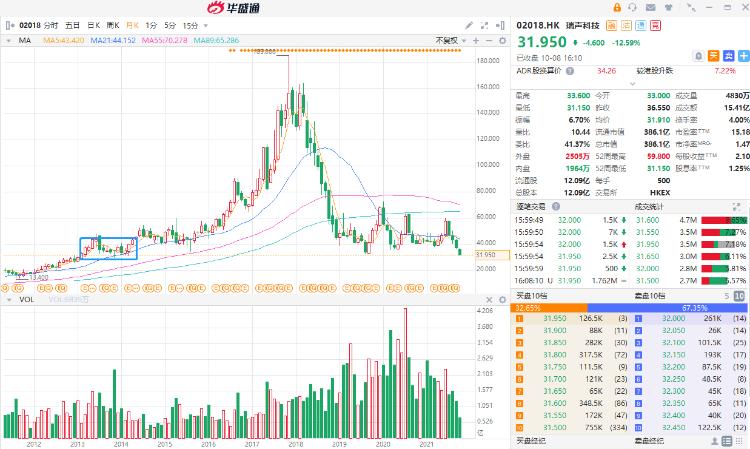Open the drawing pencil tool
The height and width of the screenshot is (449, 750).
click(x=469, y=25)
